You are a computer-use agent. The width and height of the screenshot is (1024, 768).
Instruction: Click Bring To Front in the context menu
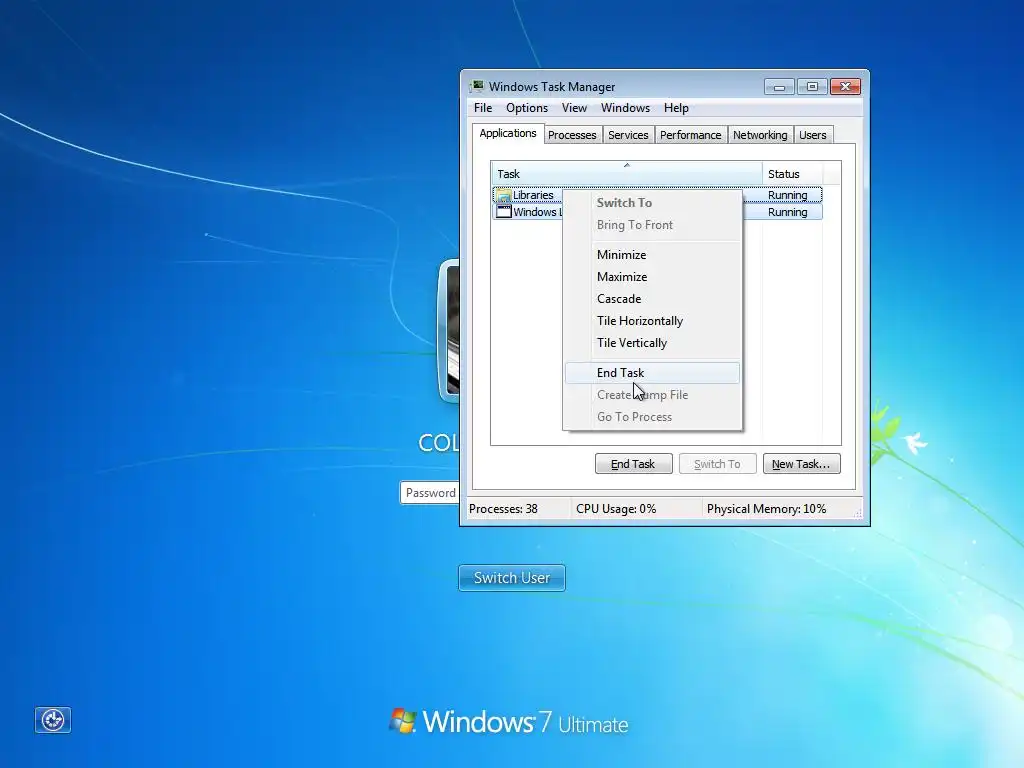tap(652, 225)
